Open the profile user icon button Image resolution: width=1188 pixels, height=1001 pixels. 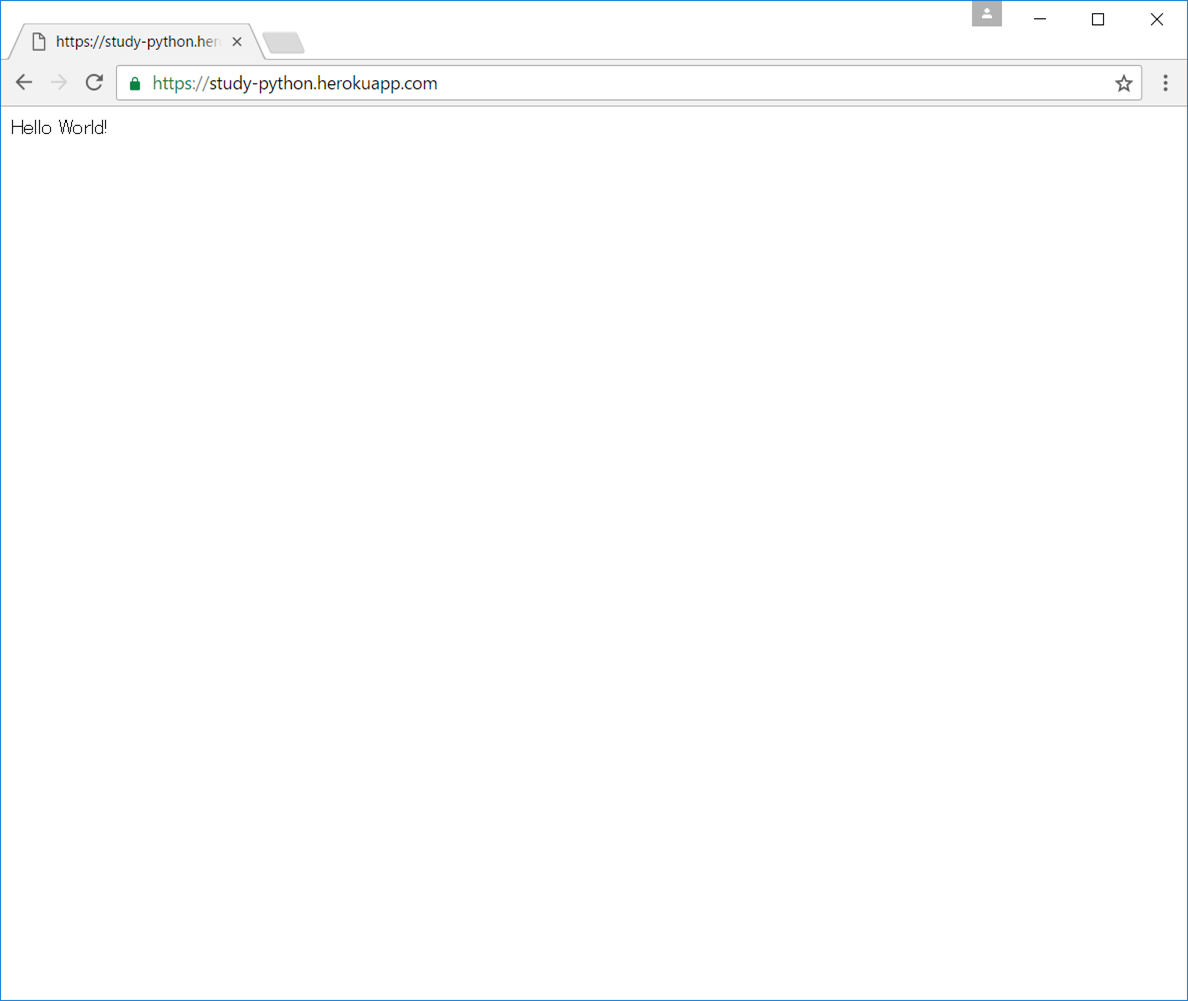click(986, 14)
